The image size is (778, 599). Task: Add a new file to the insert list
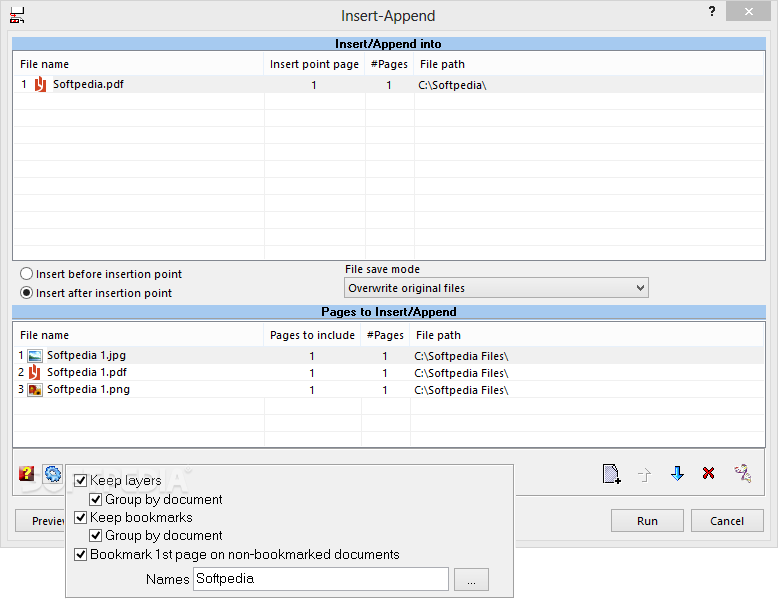pos(611,473)
